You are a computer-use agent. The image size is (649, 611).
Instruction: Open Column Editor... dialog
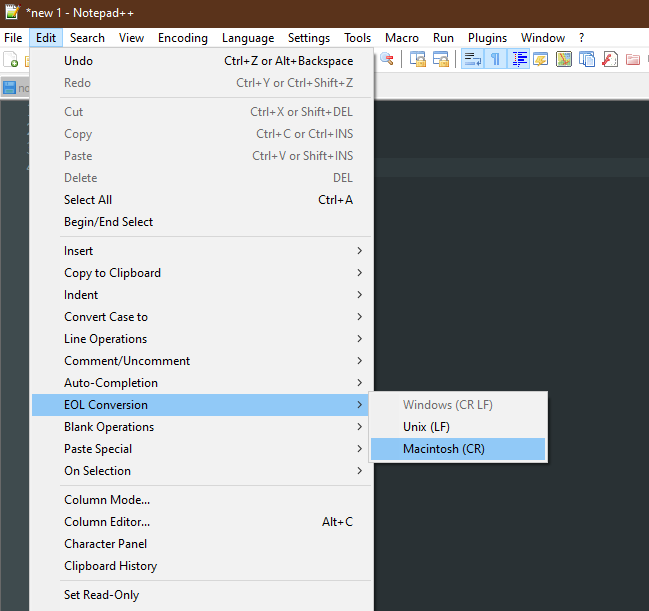[202, 522]
